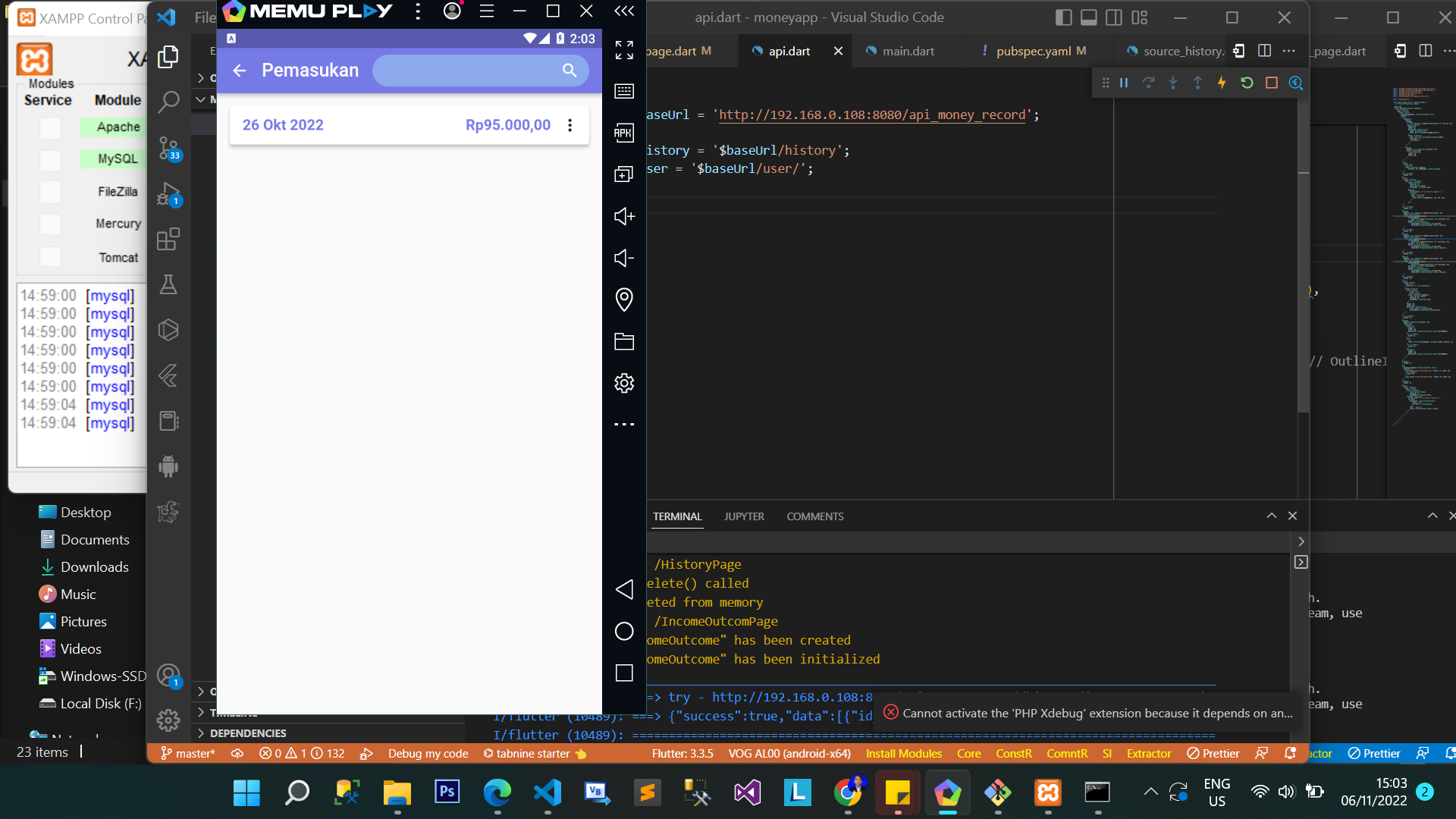This screenshot has height=819, width=1456.
Task: Check the MySQL service checkbox
Action: point(49,160)
